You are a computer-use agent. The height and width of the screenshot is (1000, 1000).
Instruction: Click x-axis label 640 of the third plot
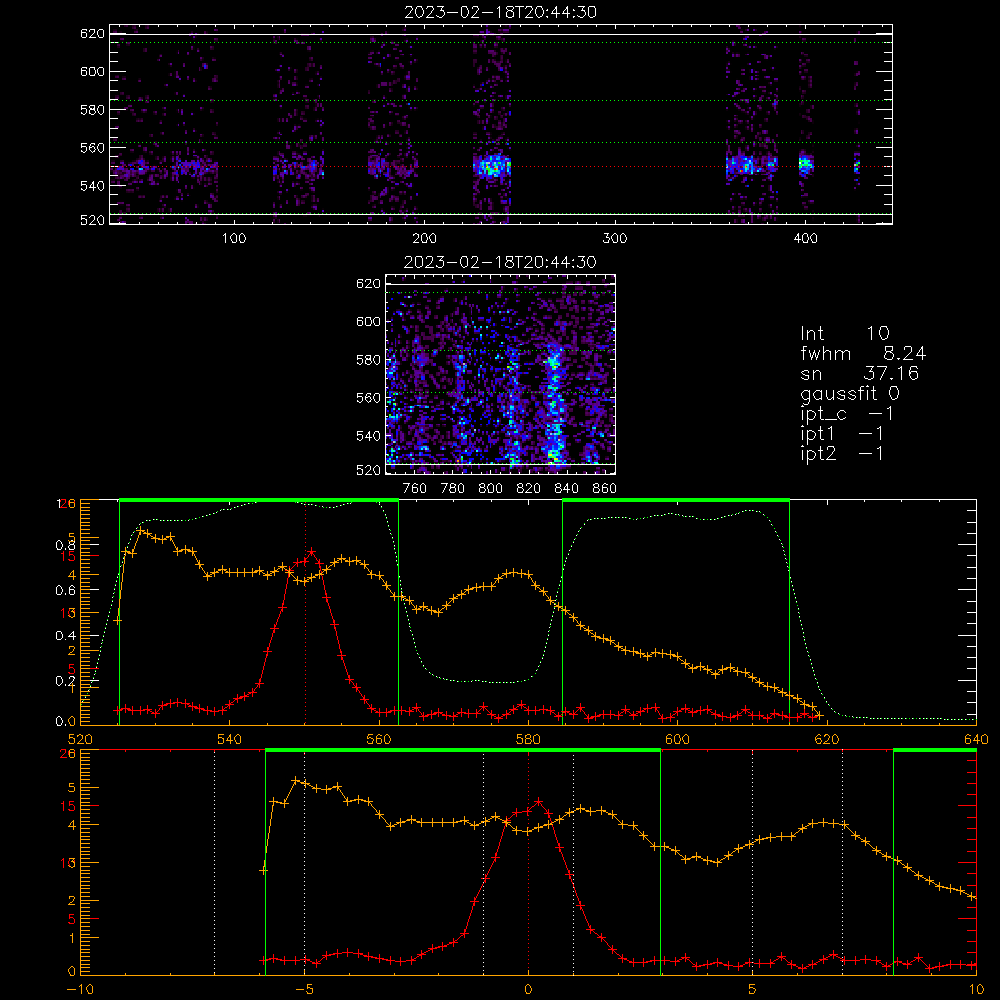click(976, 739)
